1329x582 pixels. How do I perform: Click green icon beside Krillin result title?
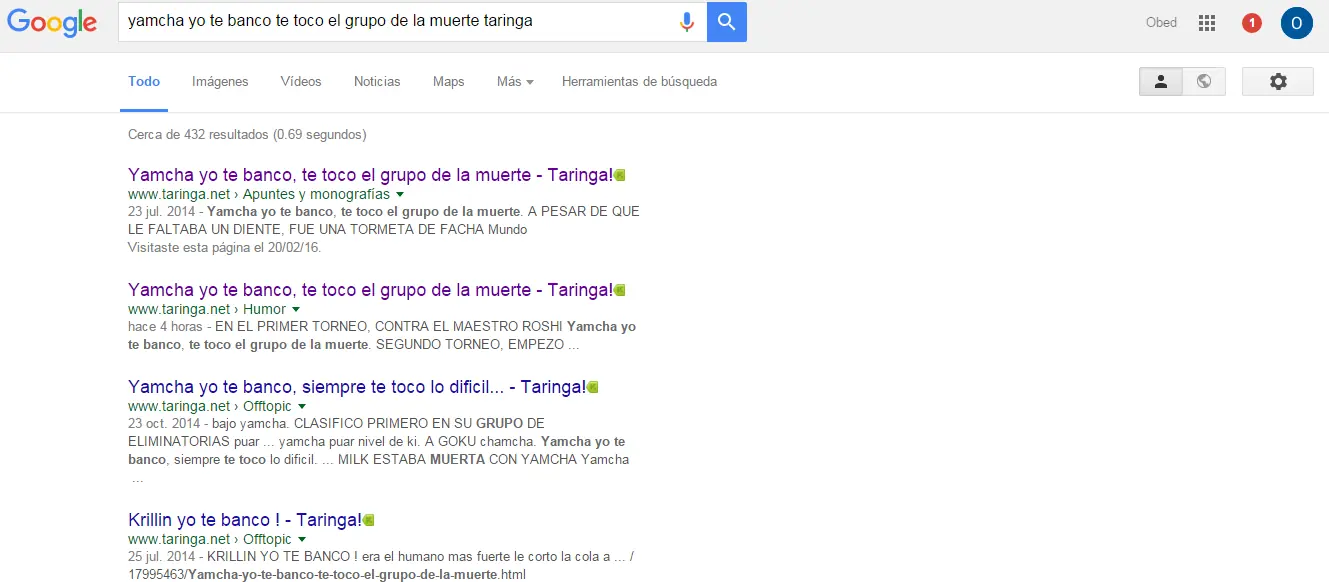click(369, 520)
